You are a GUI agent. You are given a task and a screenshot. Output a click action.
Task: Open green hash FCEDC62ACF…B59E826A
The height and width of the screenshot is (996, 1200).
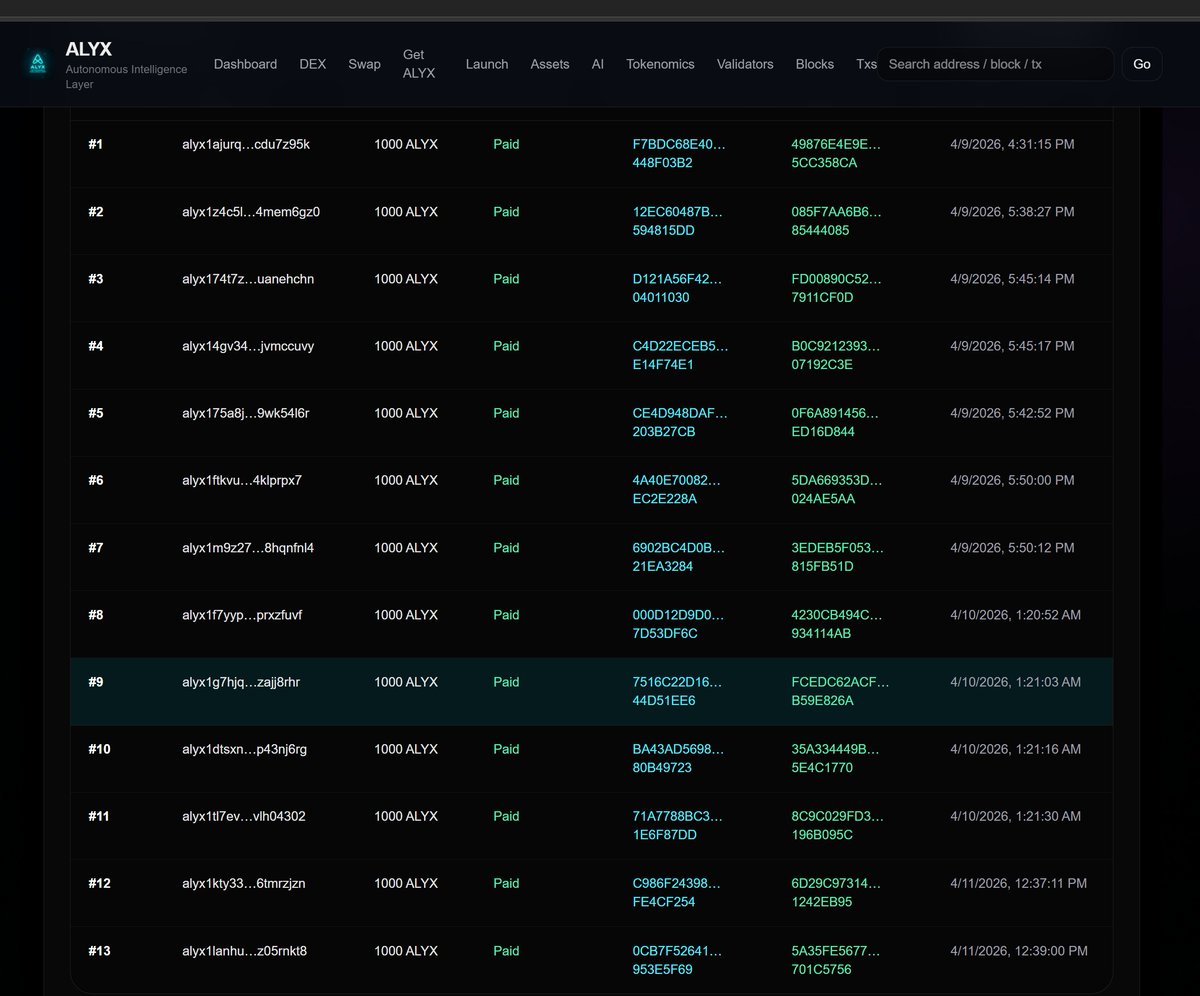[840, 691]
